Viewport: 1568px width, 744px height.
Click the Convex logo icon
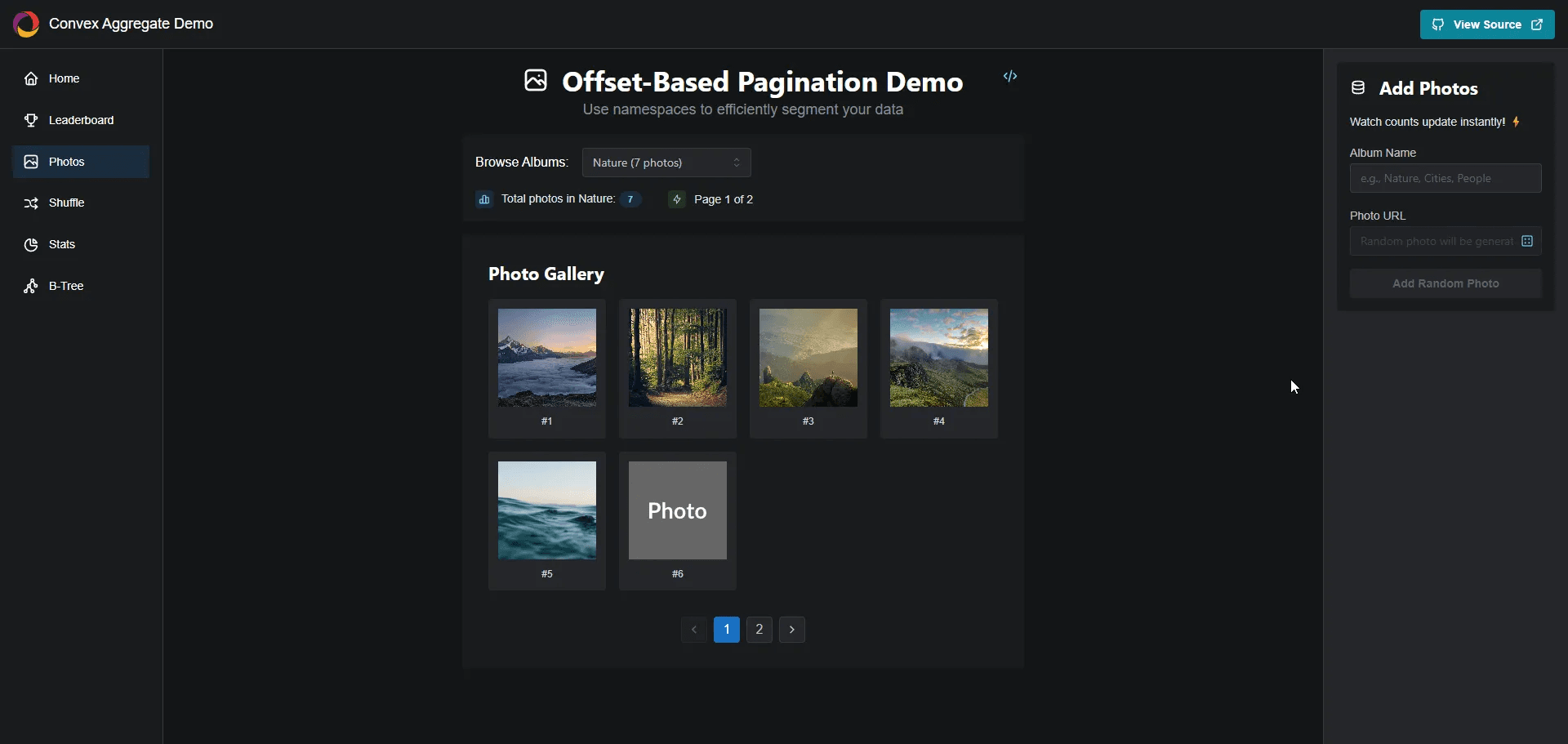pyautogui.click(x=26, y=25)
